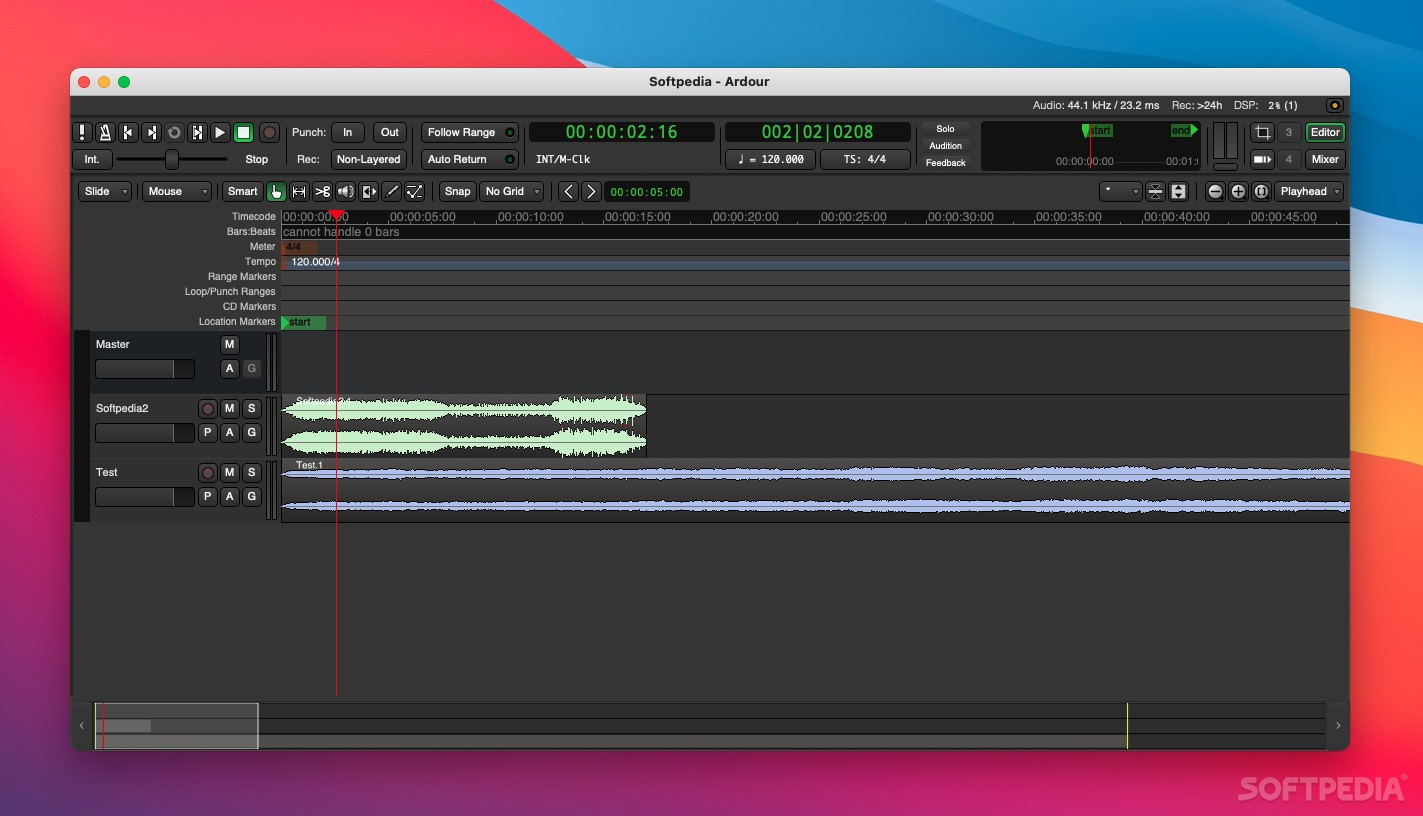The height and width of the screenshot is (816, 1423).
Task: Zoom to session icon
Action: 1261,191
